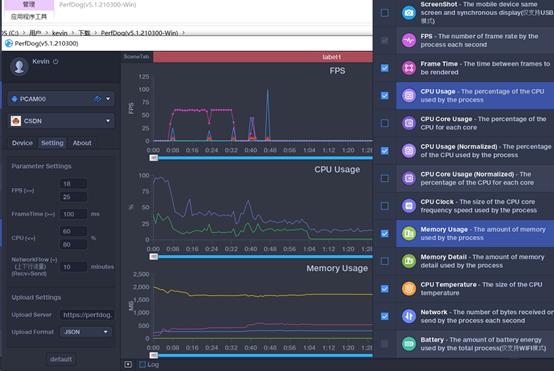Image resolution: width=554 pixels, height=371 pixels.
Task: Click the Memory Detail icon
Action: [x=409, y=261]
